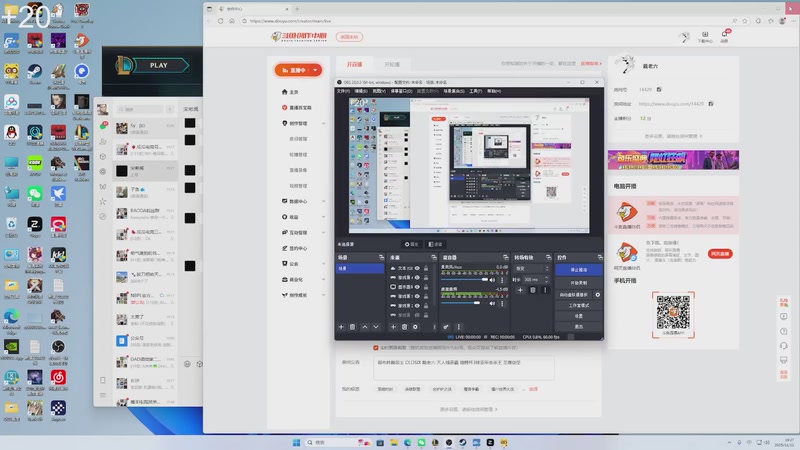Mute the -4.5 dB mixer channel speaker
The width and height of the screenshot is (800, 450).
coord(492,304)
